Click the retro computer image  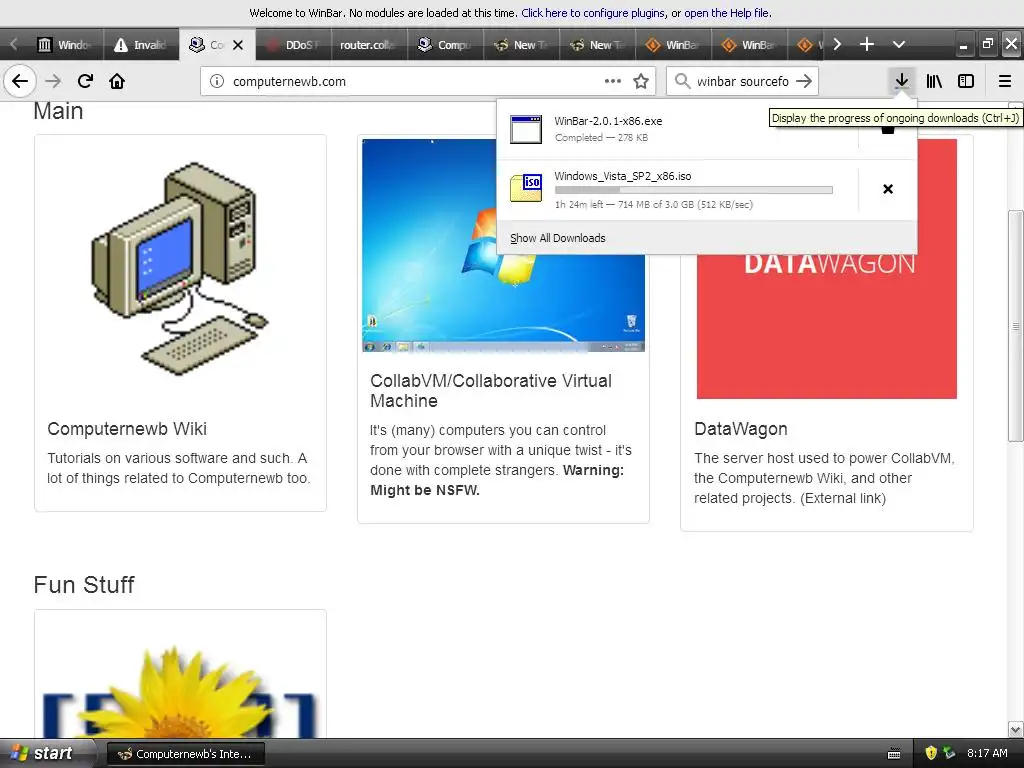[180, 268]
